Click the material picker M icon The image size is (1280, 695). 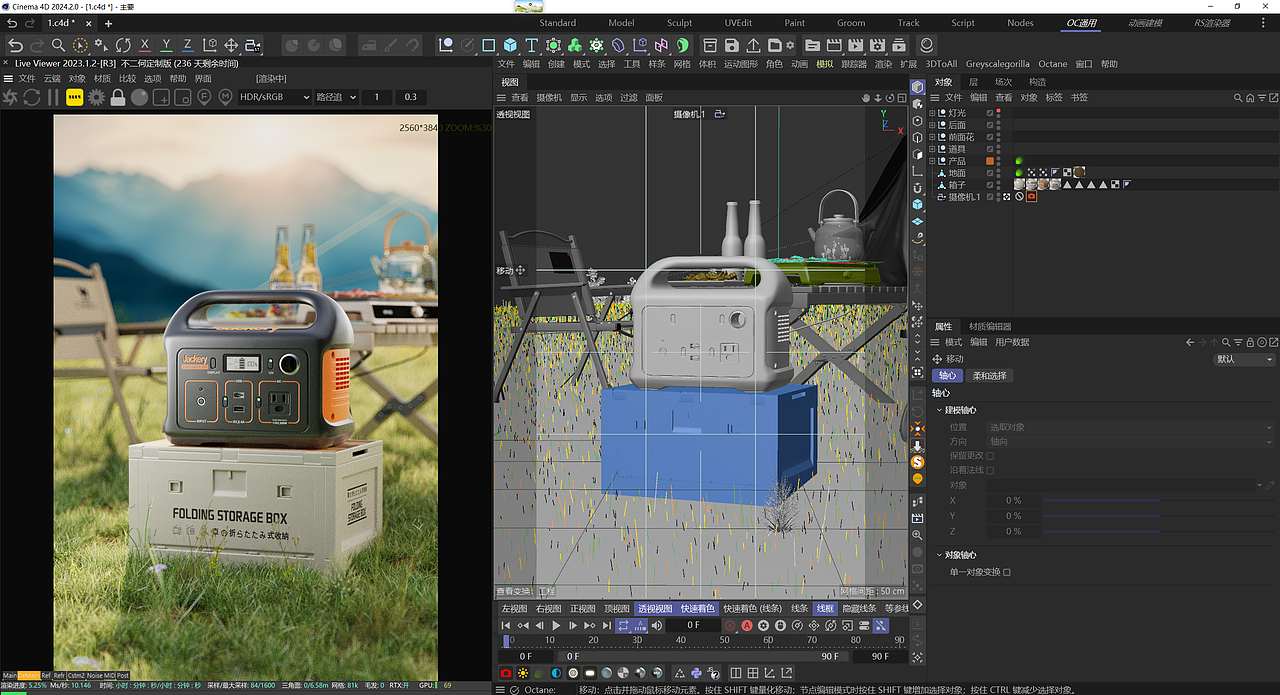coord(226,97)
